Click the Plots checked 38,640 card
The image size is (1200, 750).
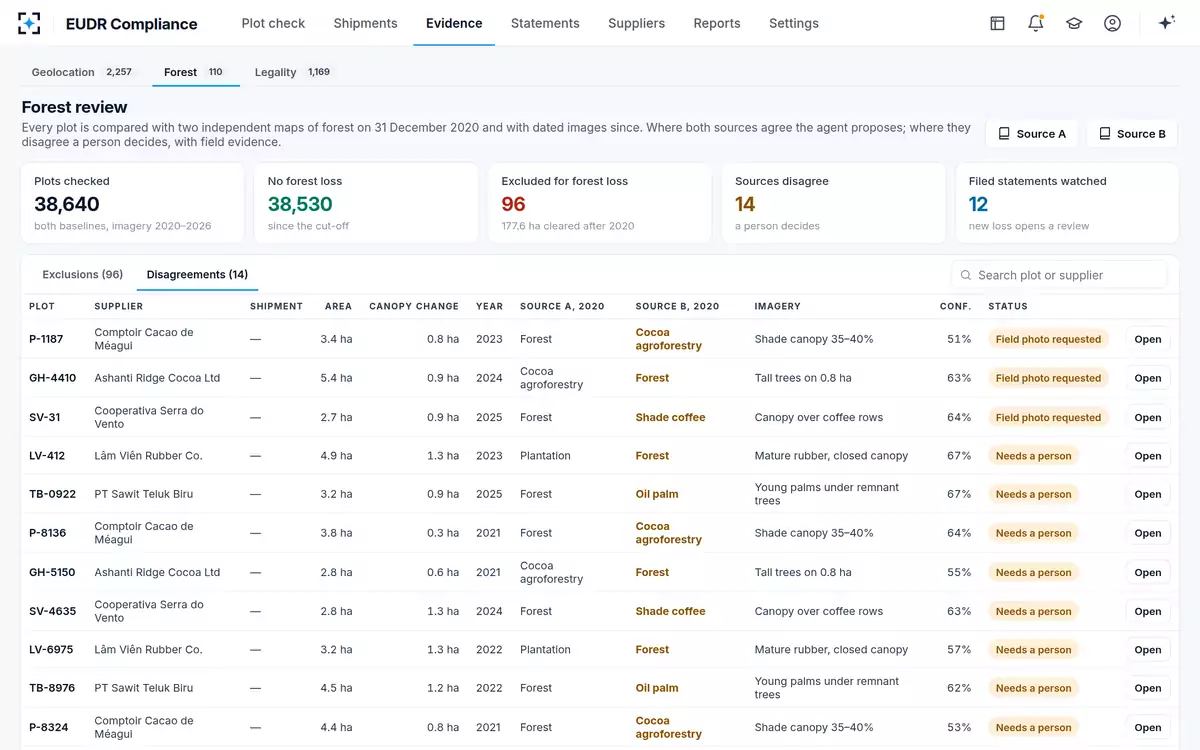(133, 203)
